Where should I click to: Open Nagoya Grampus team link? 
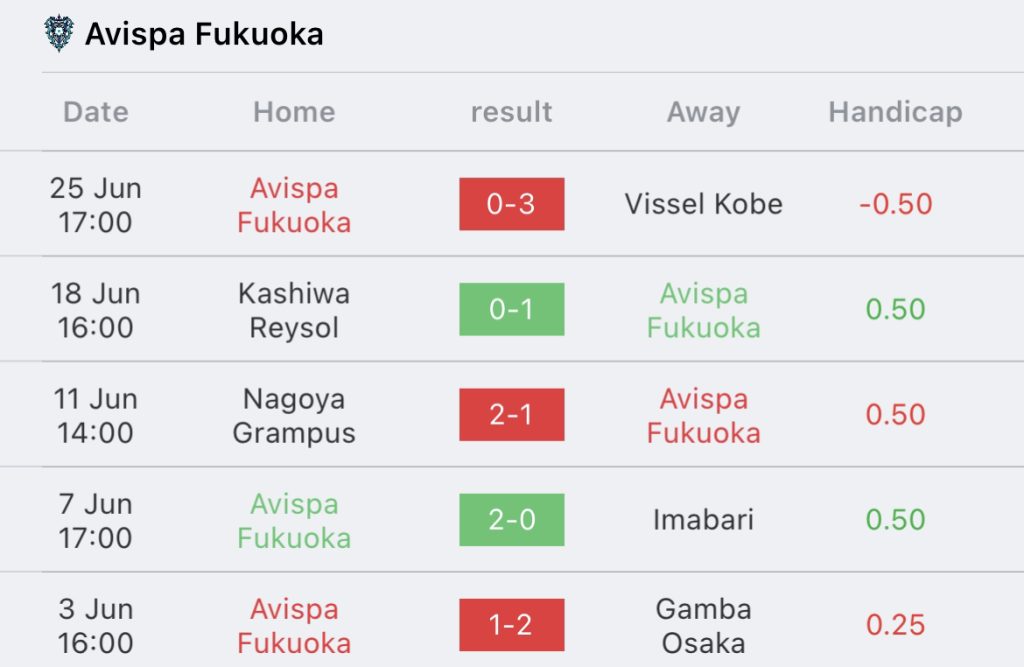pyautogui.click(x=294, y=415)
